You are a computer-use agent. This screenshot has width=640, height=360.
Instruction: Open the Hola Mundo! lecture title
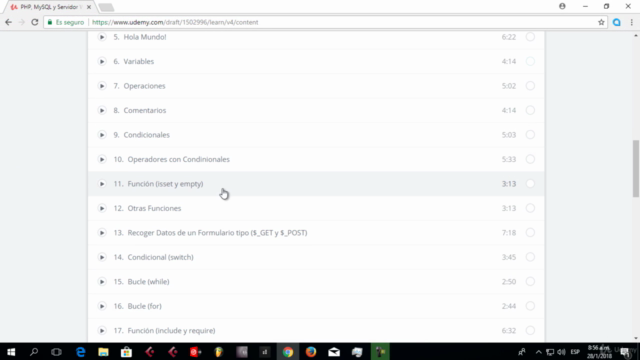pos(145,37)
